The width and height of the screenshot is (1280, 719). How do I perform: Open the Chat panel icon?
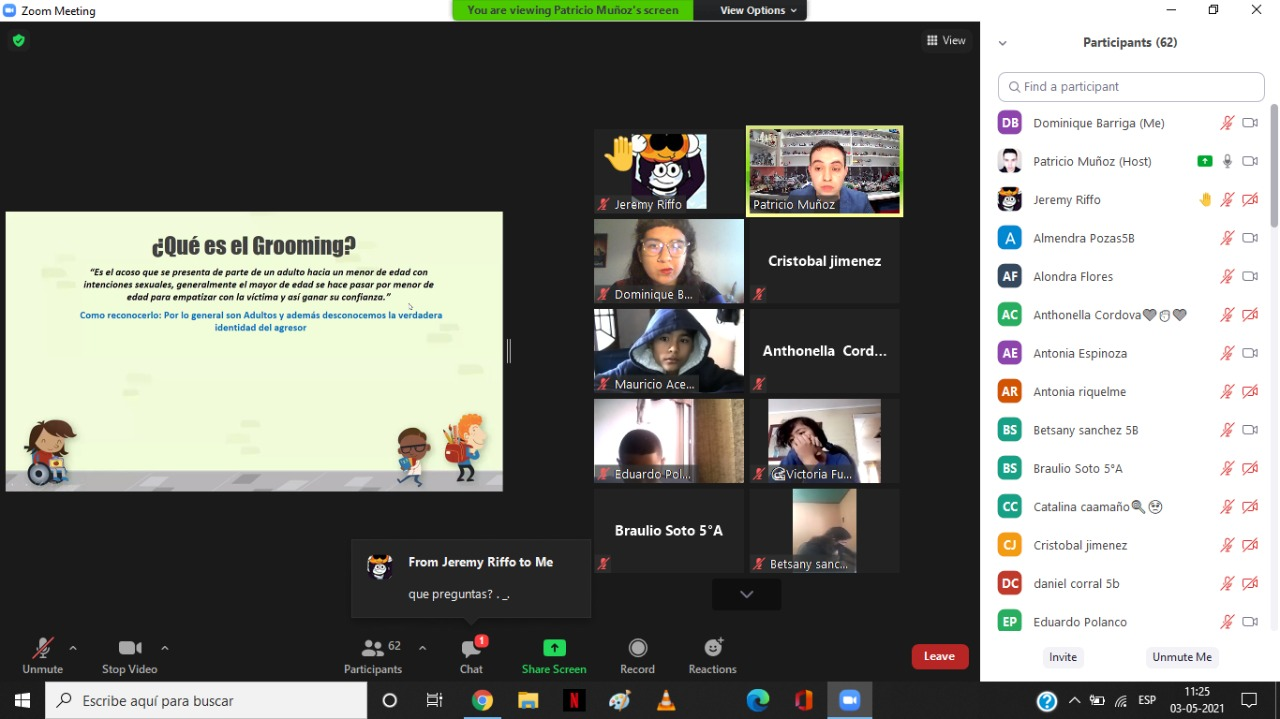(471, 649)
